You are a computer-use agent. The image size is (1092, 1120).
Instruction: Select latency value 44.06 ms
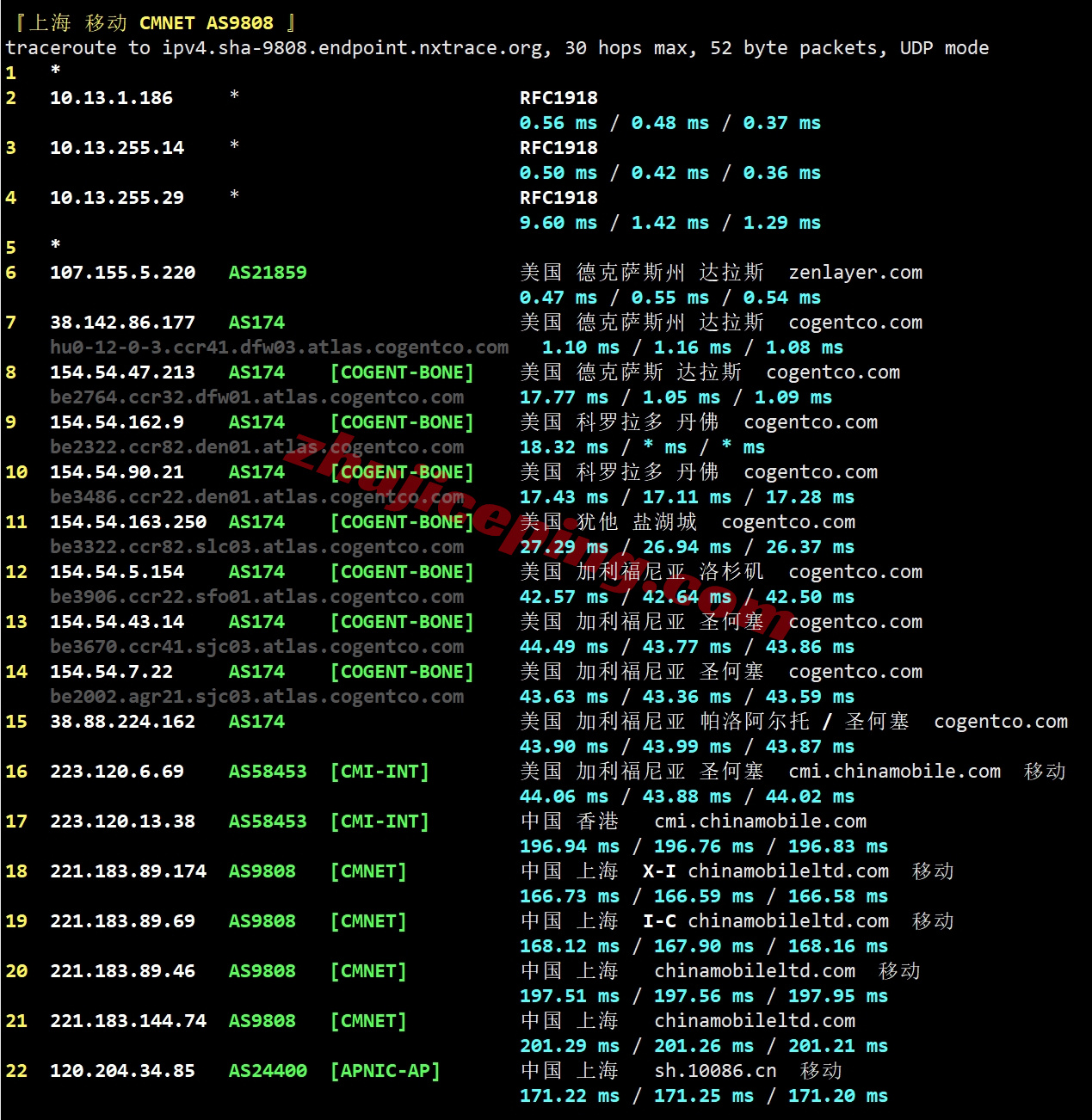[564, 797]
